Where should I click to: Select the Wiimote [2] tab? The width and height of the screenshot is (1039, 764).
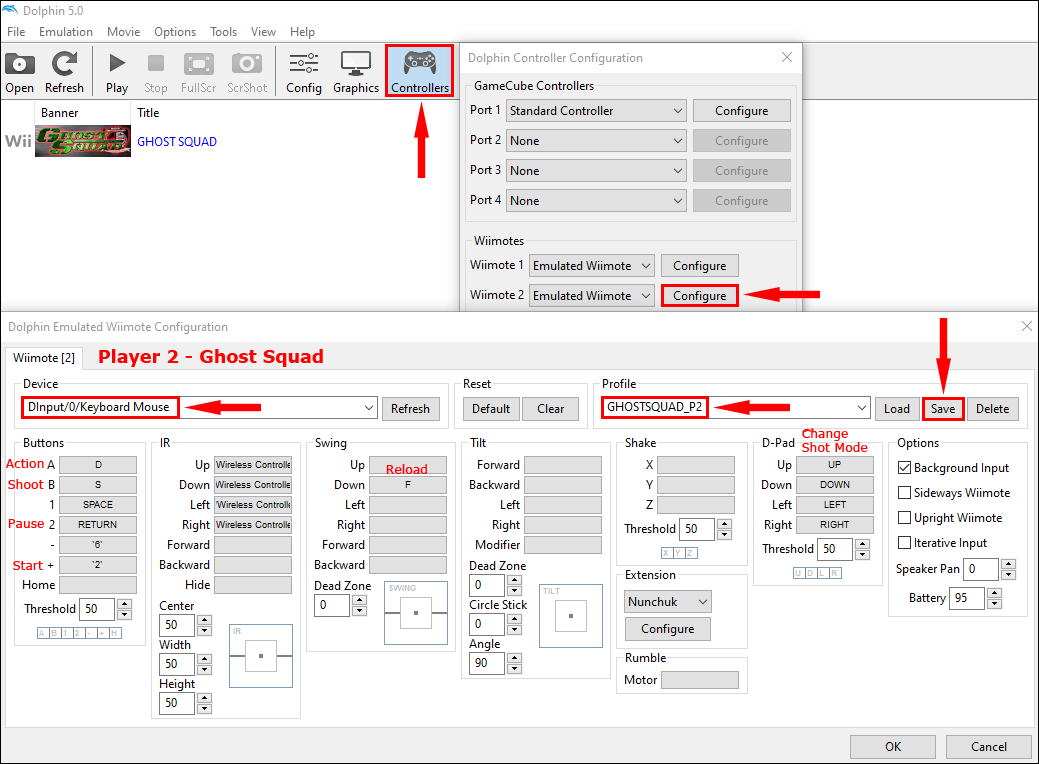(x=44, y=358)
